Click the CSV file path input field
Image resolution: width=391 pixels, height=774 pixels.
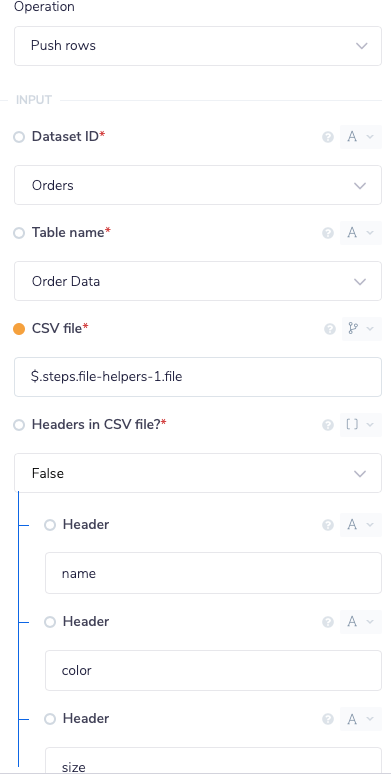(198, 377)
